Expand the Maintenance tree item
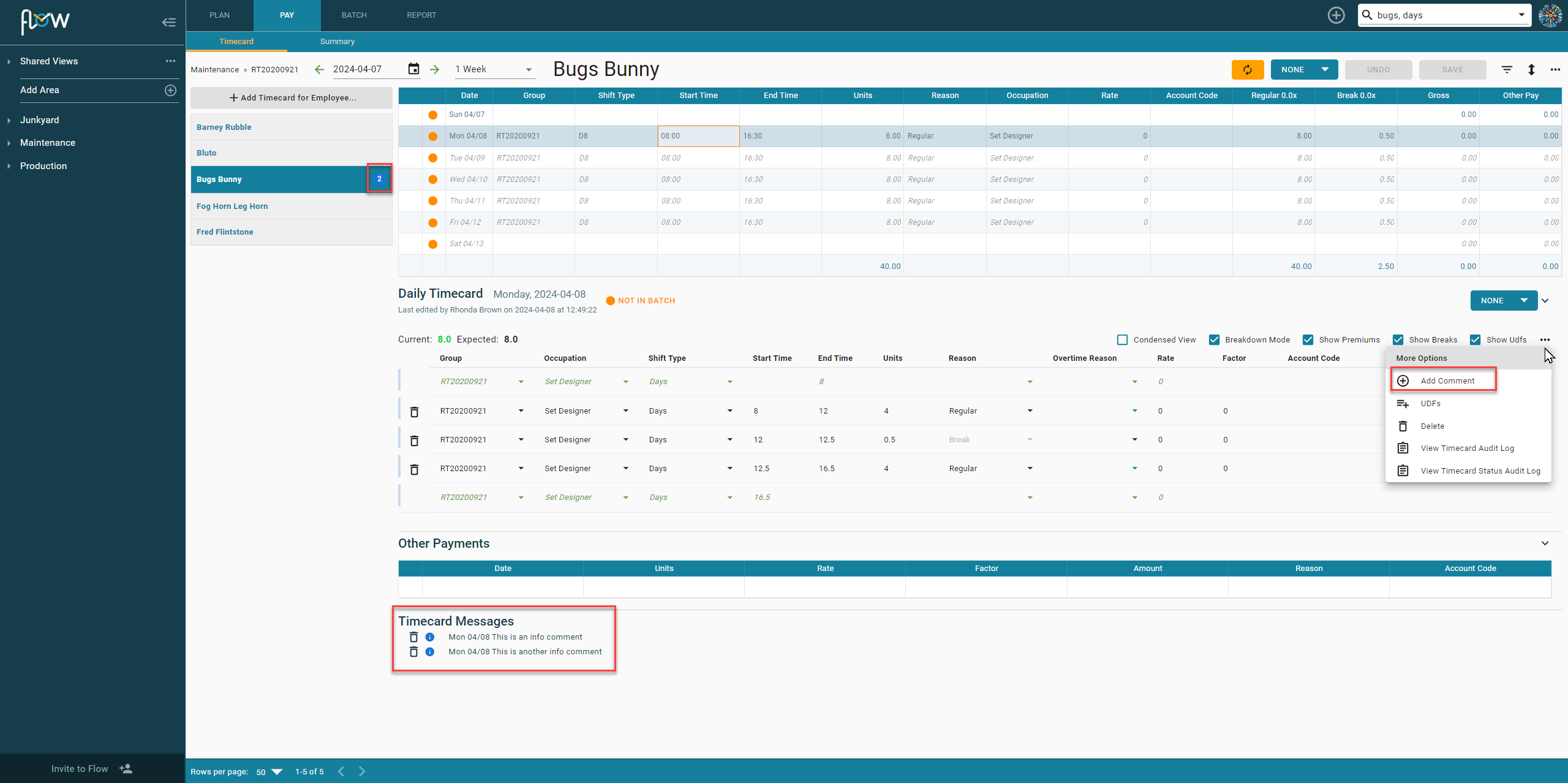This screenshot has width=1568, height=783. tap(9, 143)
